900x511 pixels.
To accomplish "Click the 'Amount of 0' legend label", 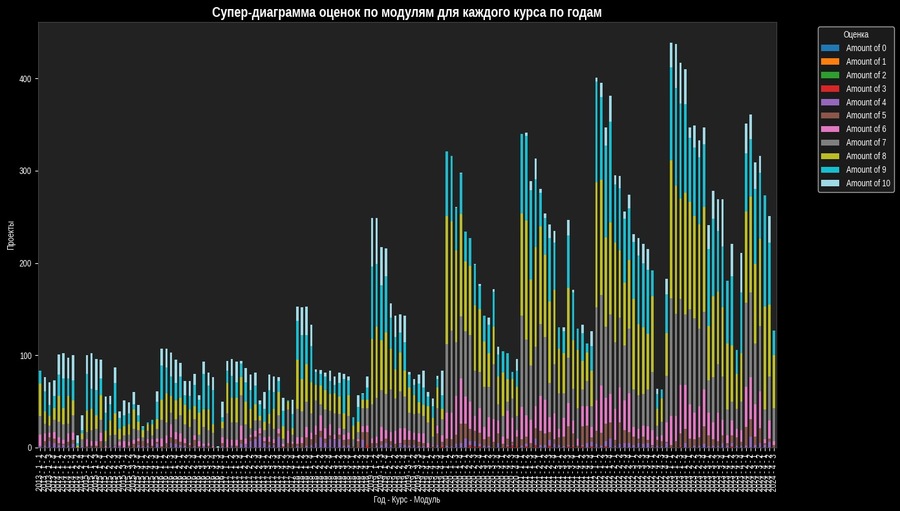I will point(866,48).
